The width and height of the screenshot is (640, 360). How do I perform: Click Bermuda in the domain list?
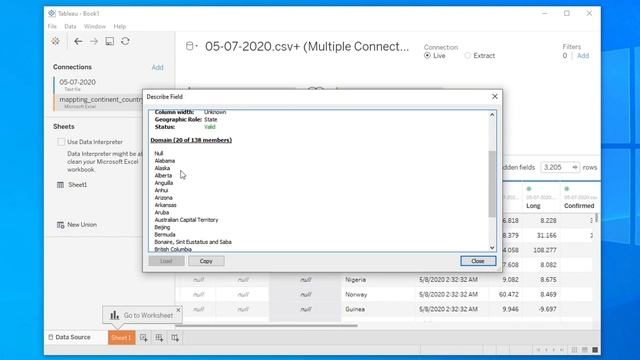[x=165, y=234]
